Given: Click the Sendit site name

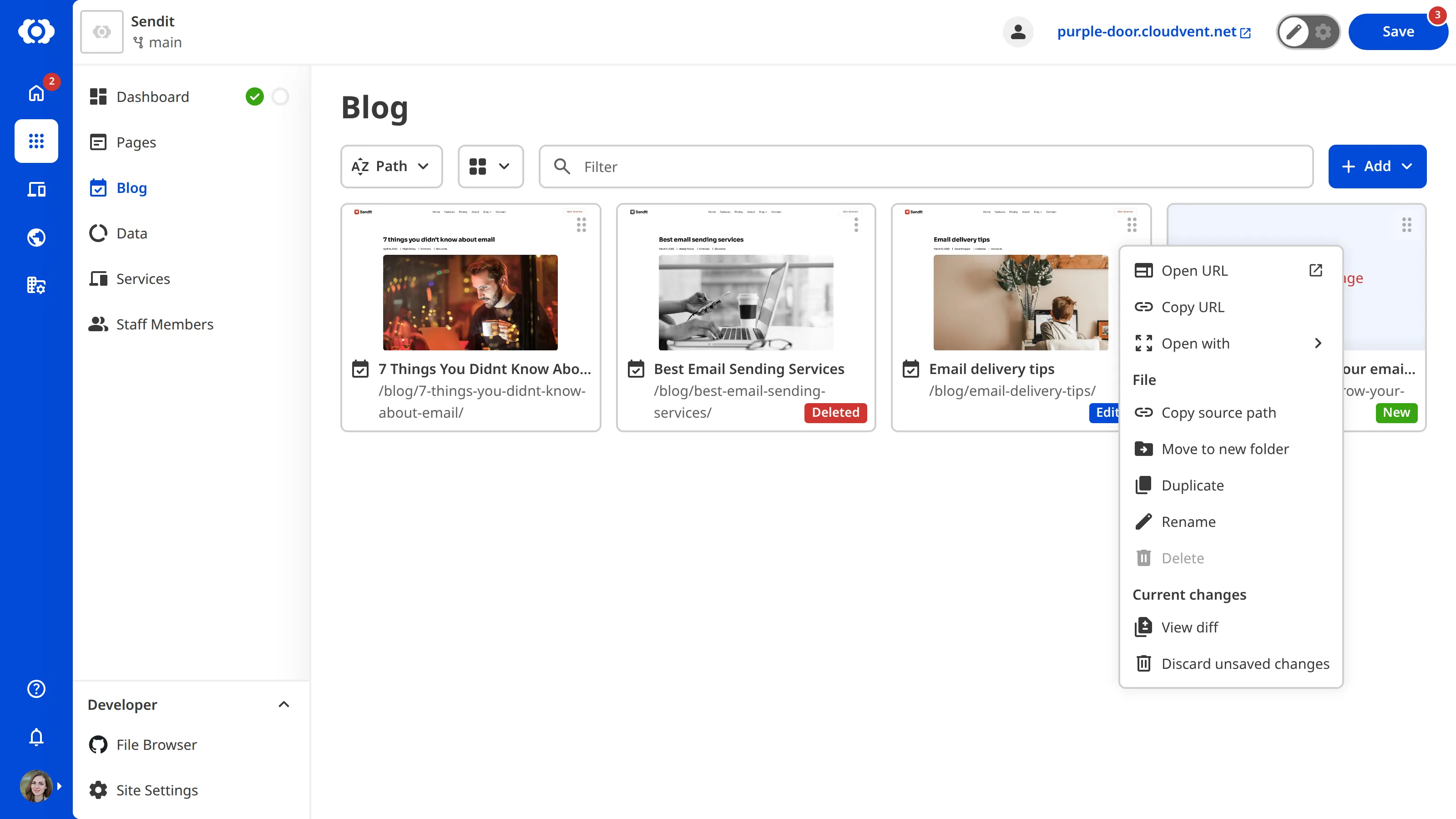Looking at the screenshot, I should tap(152, 21).
